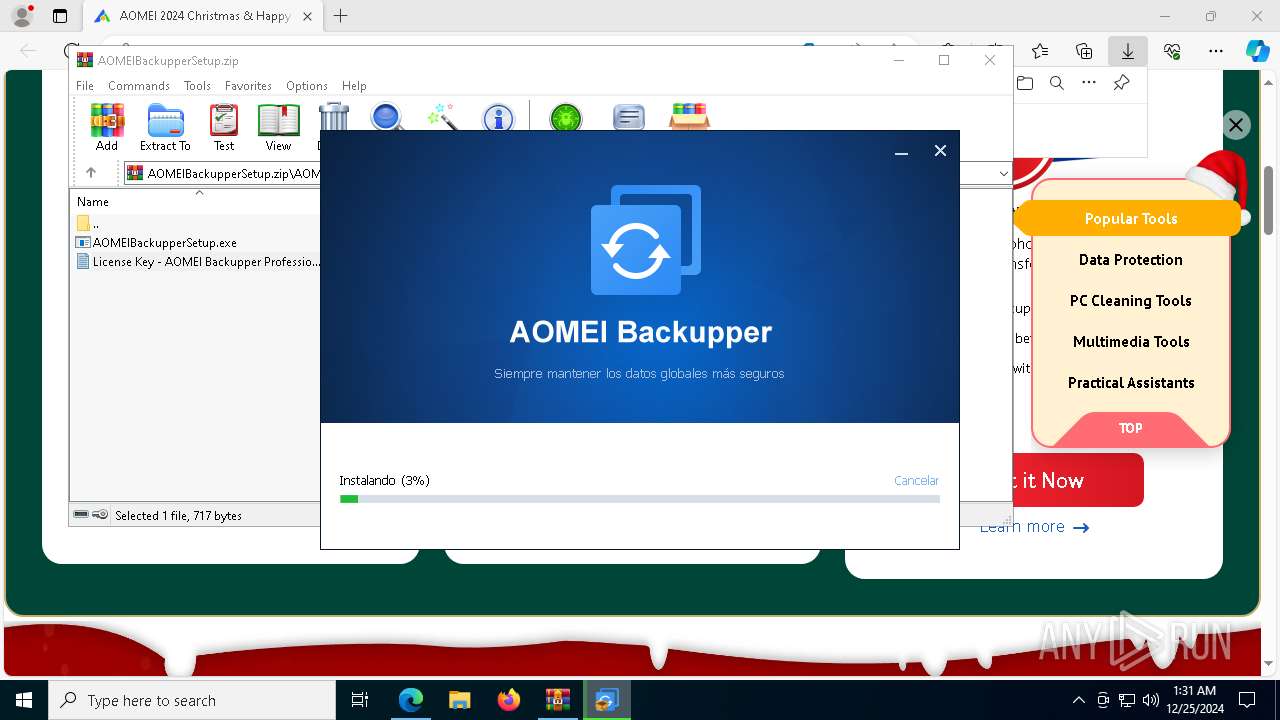
Task: Minimize the AOMEI Backupper installer
Action: coord(901,152)
